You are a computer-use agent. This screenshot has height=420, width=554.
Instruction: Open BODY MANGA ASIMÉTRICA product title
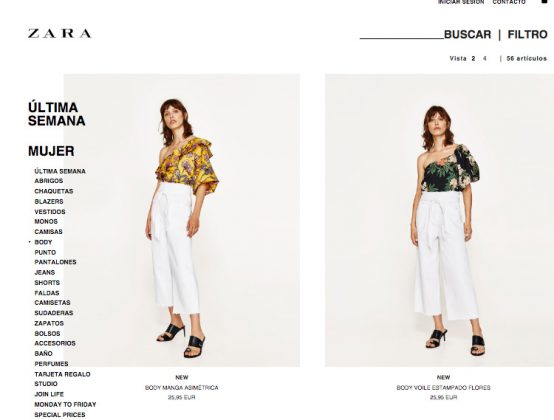coord(182,388)
